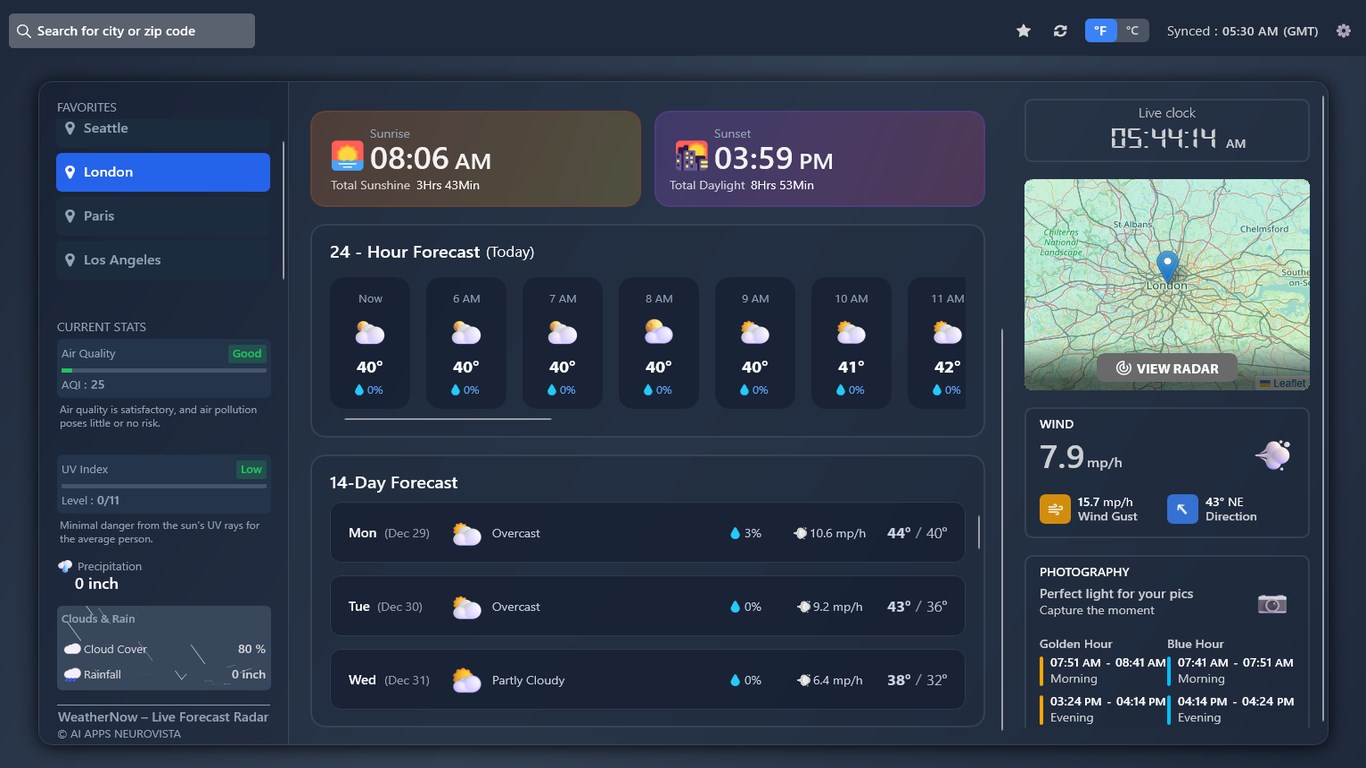Switch temperature units to °C
The height and width of the screenshot is (768, 1366).
tap(1133, 30)
